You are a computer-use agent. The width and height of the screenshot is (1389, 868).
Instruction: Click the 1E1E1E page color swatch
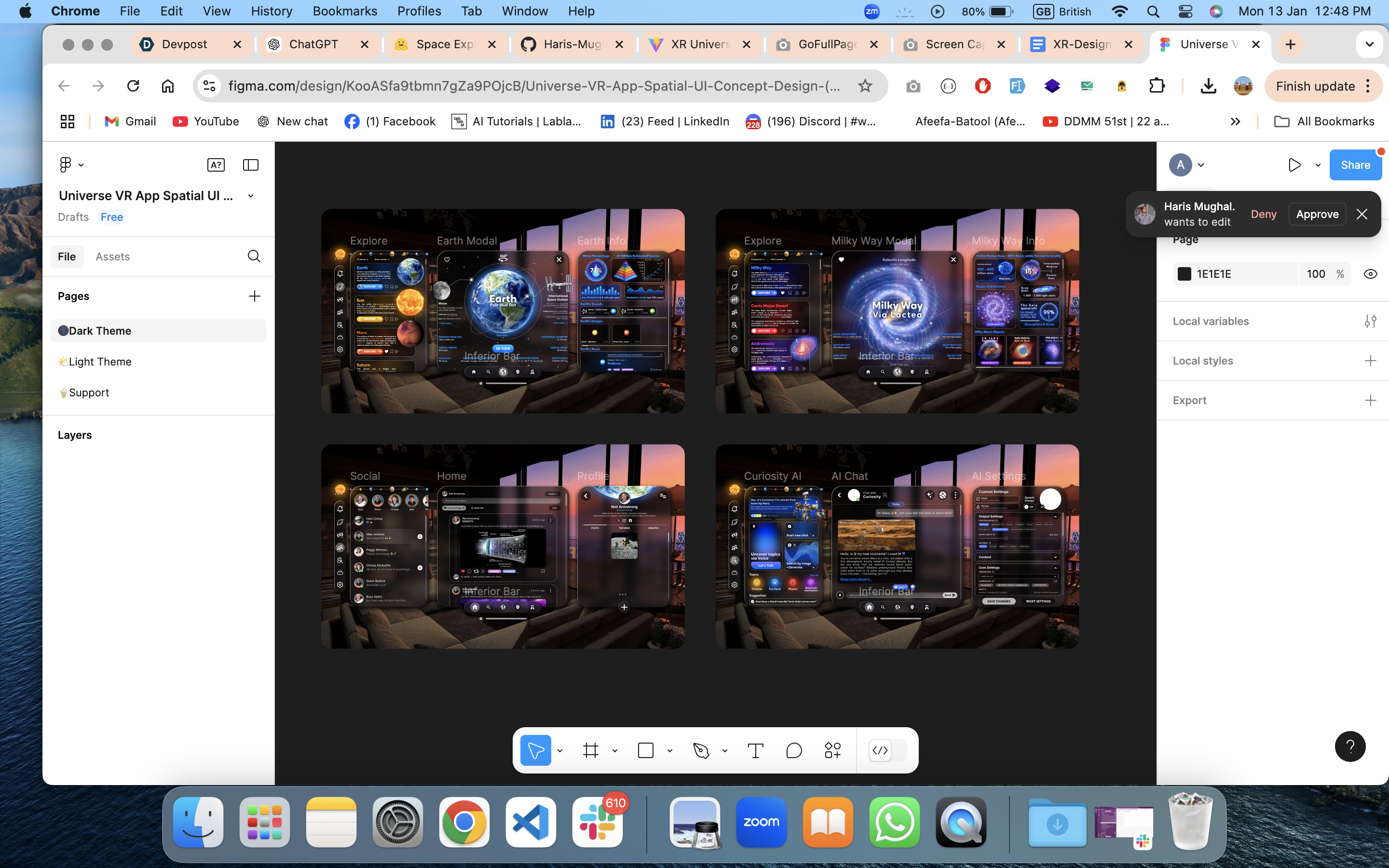(x=1184, y=274)
